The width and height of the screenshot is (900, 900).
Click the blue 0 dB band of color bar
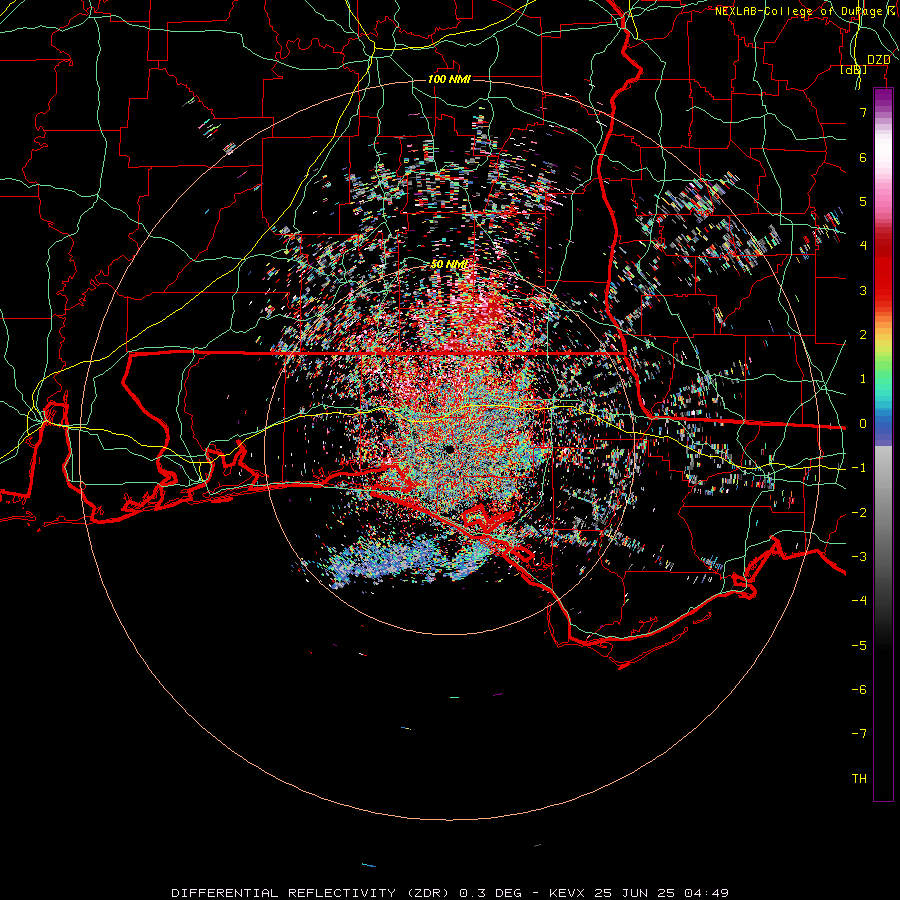(x=883, y=424)
